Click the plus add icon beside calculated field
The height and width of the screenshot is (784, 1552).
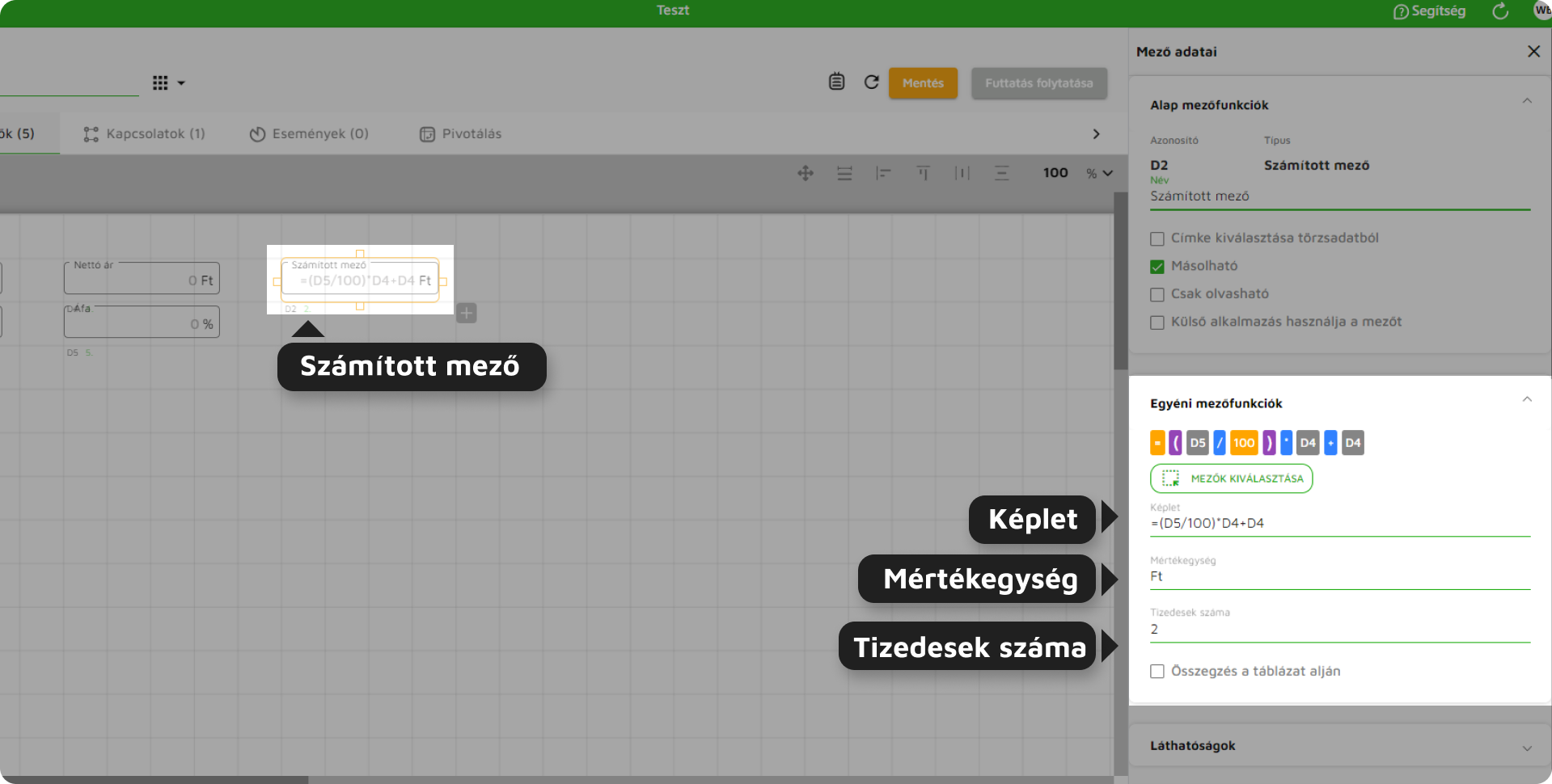(467, 313)
